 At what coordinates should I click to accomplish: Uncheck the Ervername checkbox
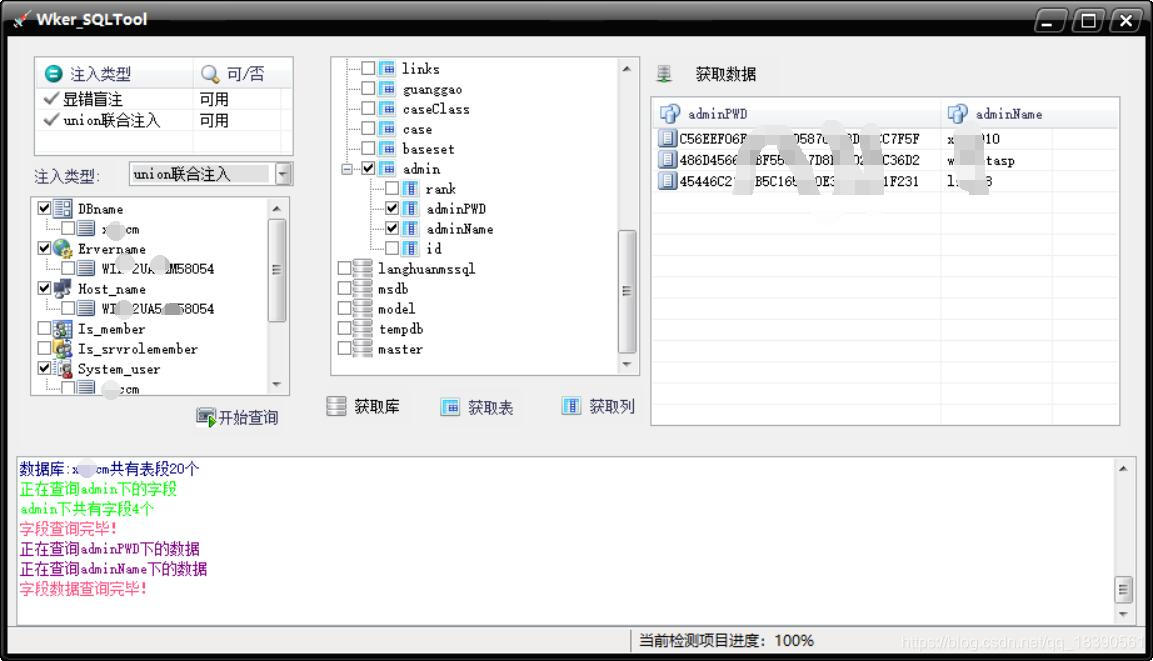click(44, 248)
